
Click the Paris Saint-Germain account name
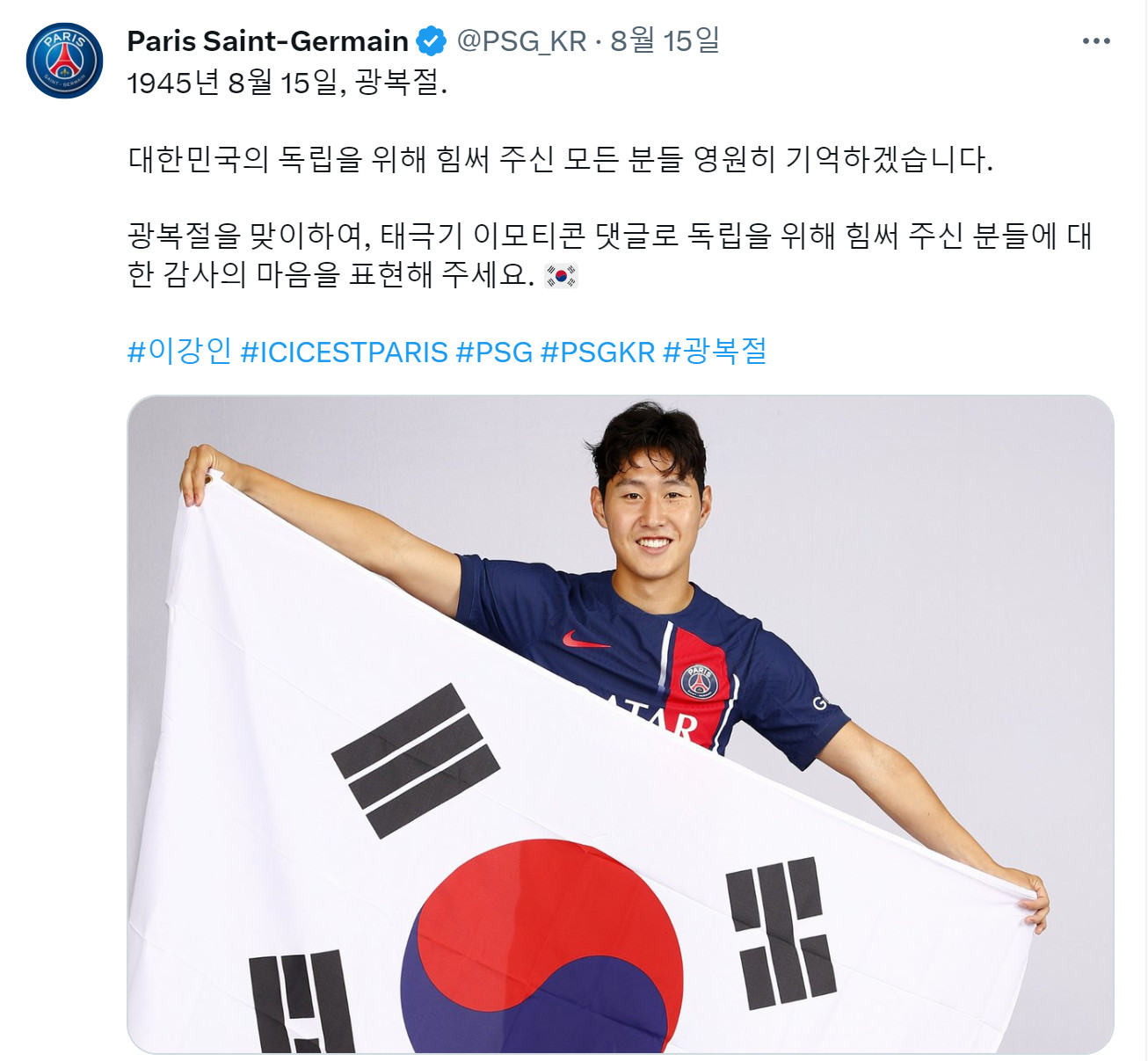coord(268,40)
